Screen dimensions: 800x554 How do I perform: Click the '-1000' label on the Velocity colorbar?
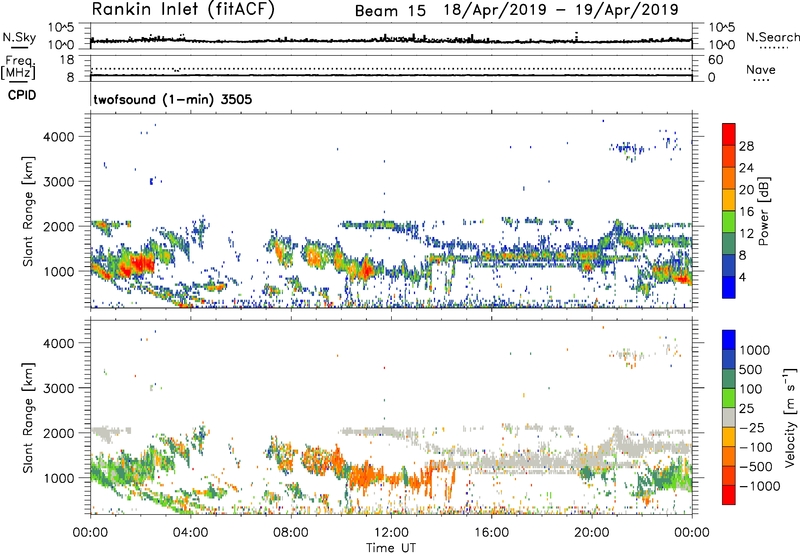pyautogui.click(x=759, y=486)
